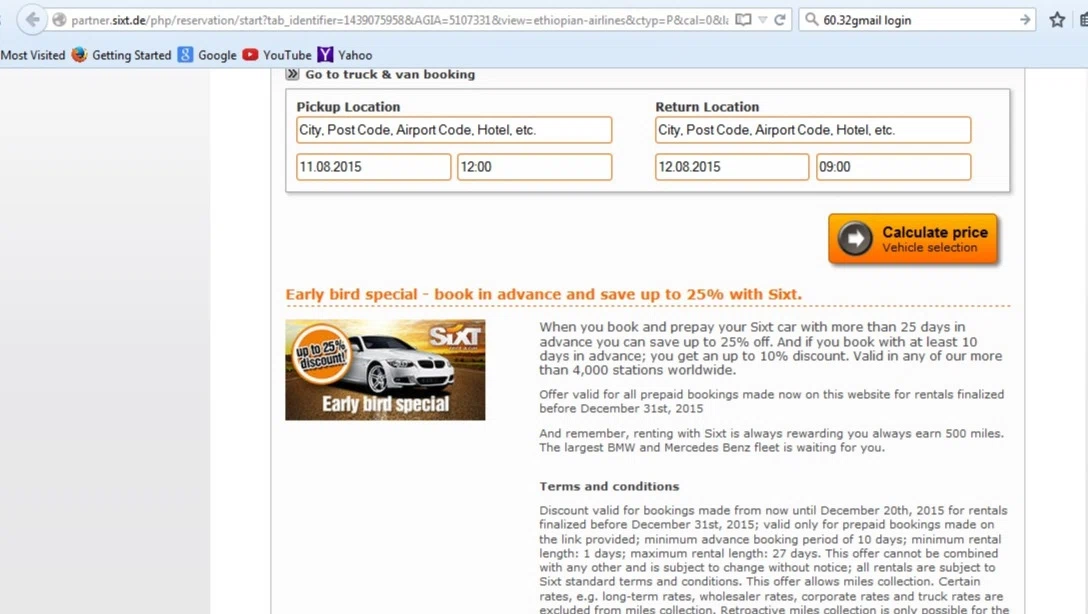Open YouTube bookmark
Viewport: 1088px width, 614px height.
tap(287, 55)
